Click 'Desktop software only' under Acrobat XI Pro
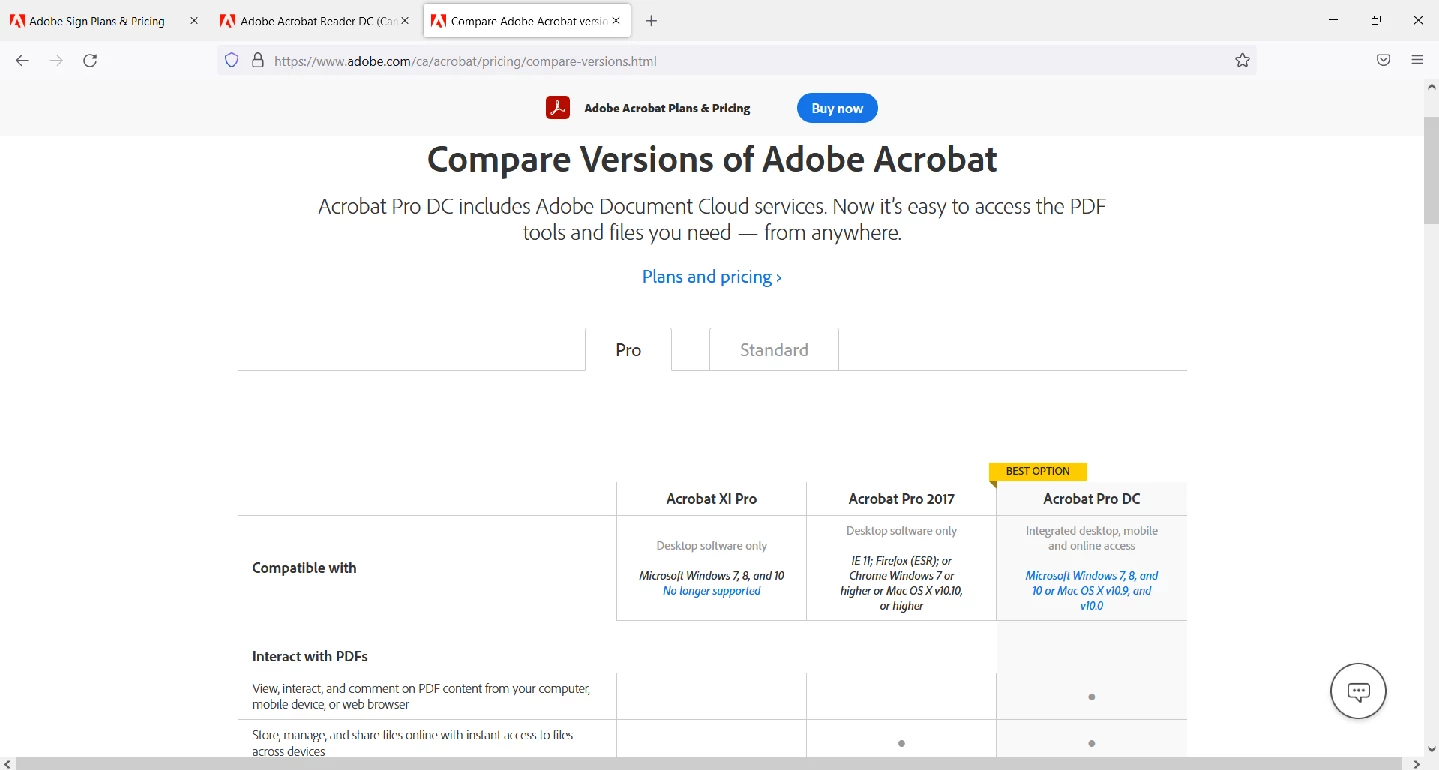The image size is (1439, 770). pyautogui.click(x=711, y=546)
